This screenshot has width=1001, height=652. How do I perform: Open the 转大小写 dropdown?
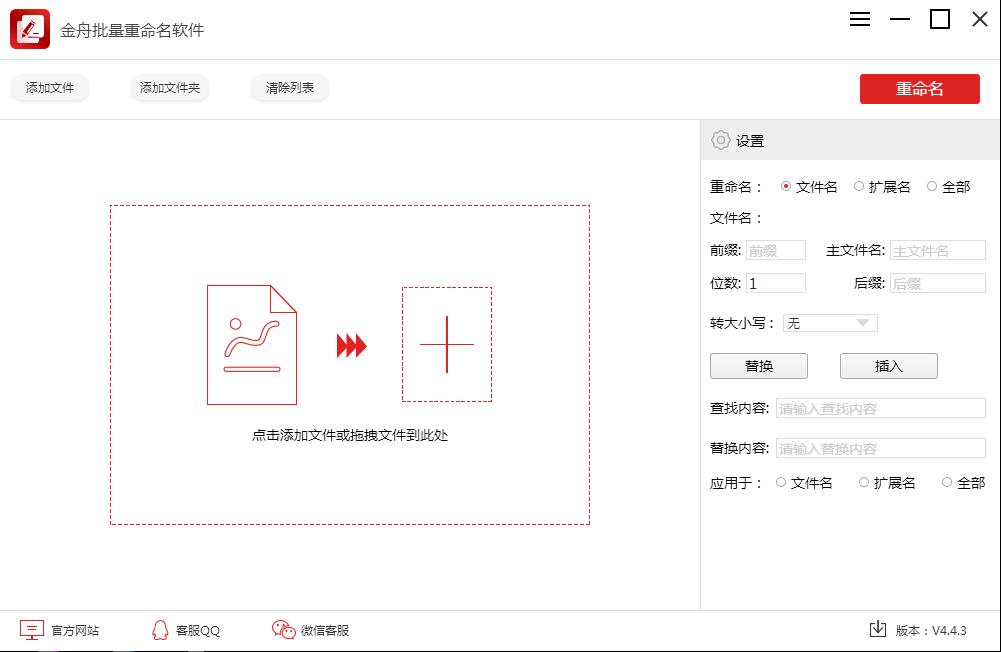(830, 323)
